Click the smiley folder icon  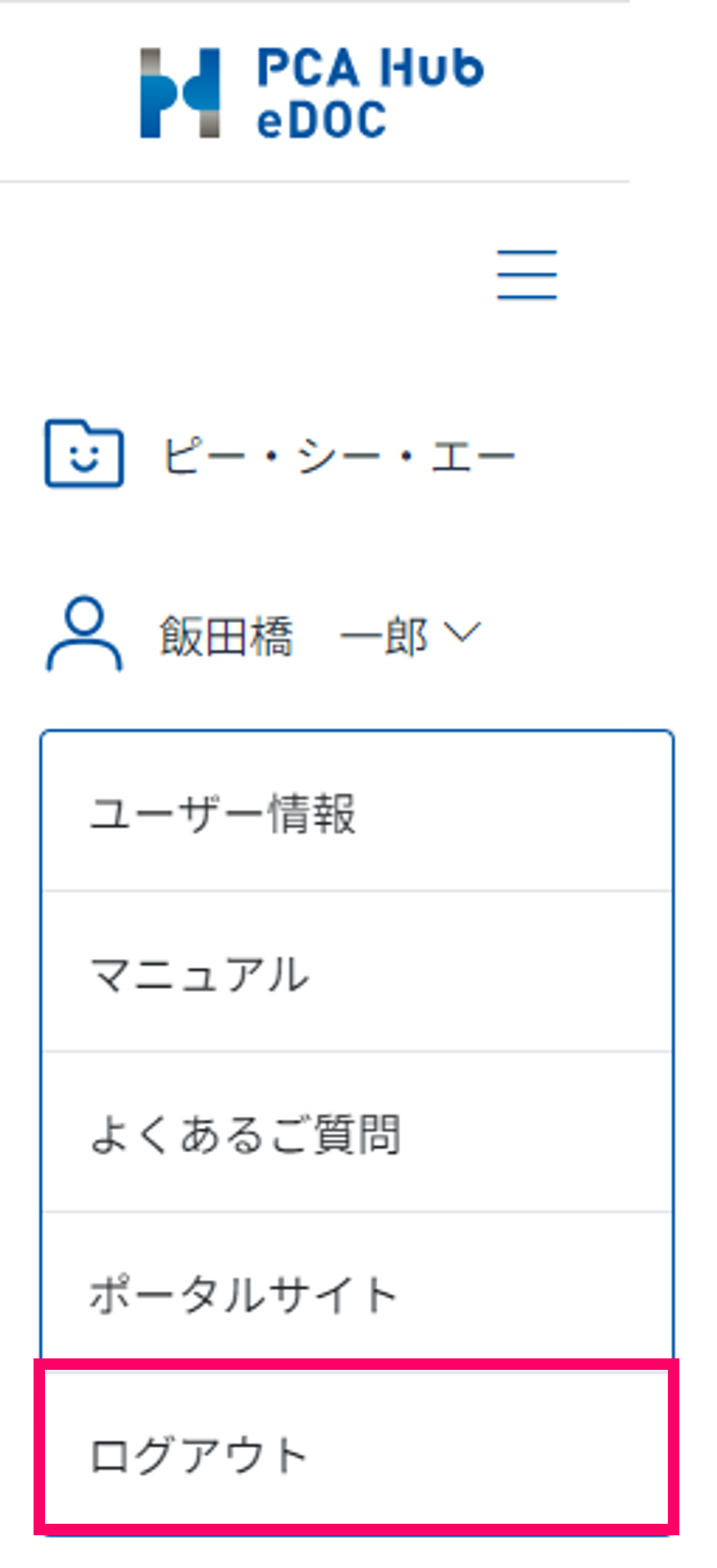[x=84, y=454]
